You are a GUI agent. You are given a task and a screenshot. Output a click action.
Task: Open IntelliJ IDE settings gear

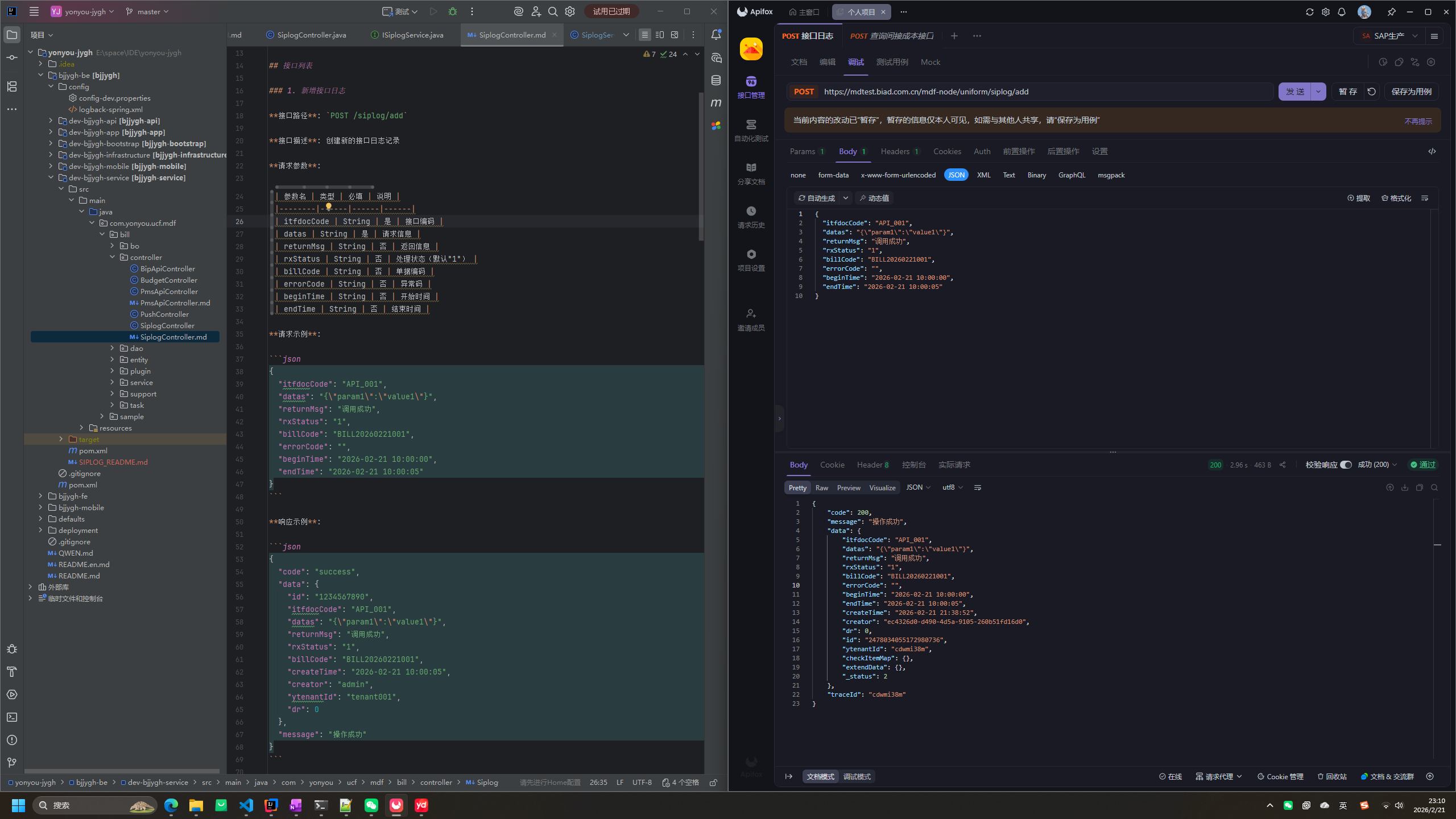(570, 11)
